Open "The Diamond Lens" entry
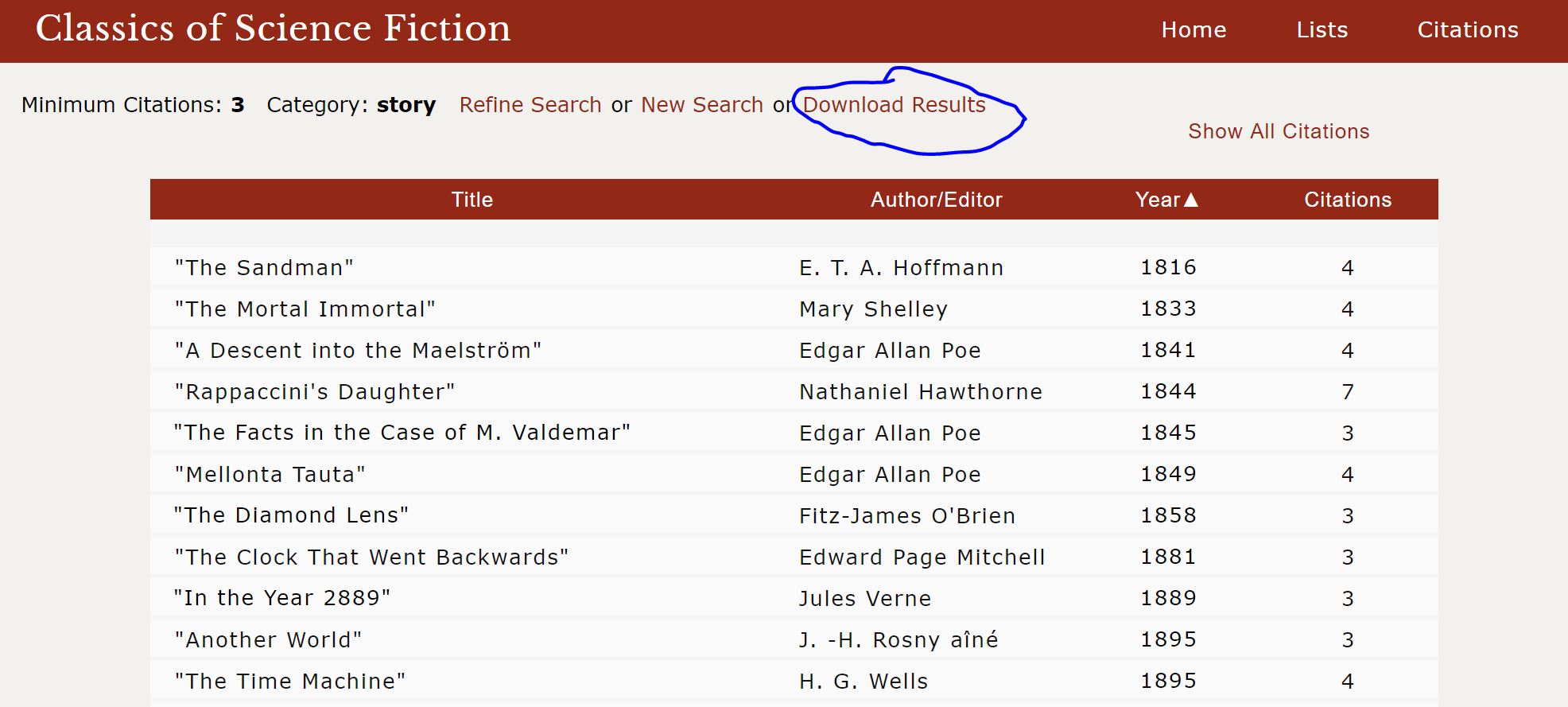Screen dimensions: 1568x707 tap(291, 515)
